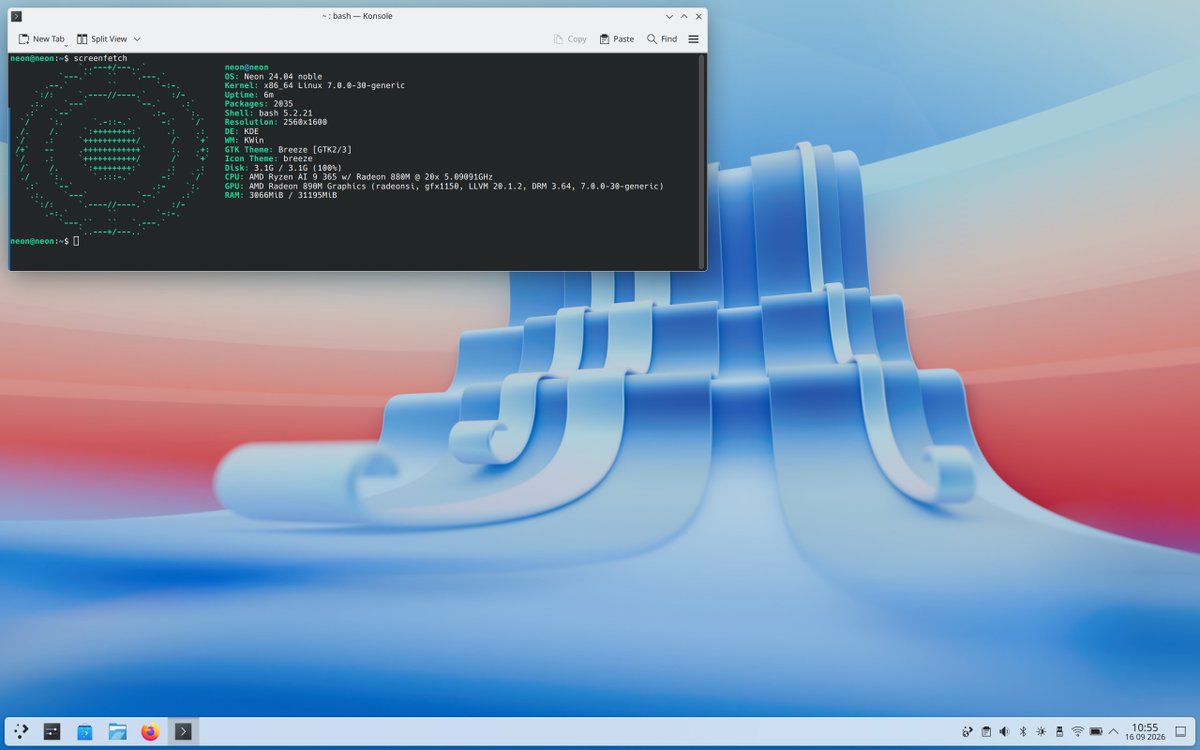Click the Paste toolbar button
Viewport: 1200px width, 750px height.
(x=617, y=39)
